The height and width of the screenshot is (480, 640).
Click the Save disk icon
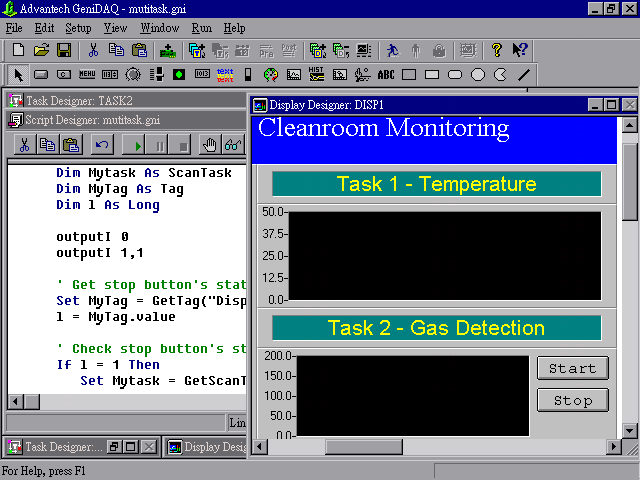coord(63,50)
